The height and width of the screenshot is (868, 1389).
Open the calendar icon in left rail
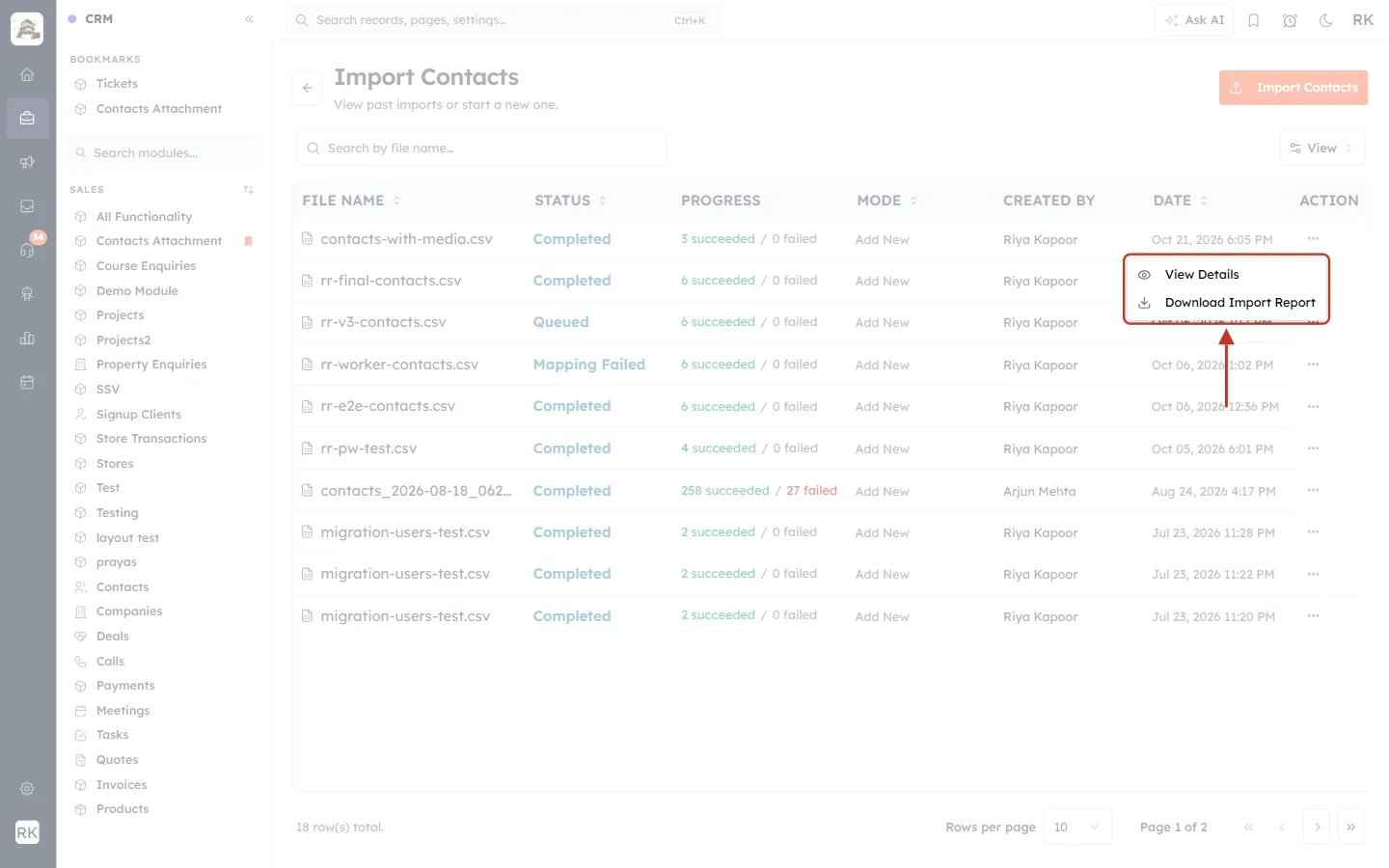[27, 383]
